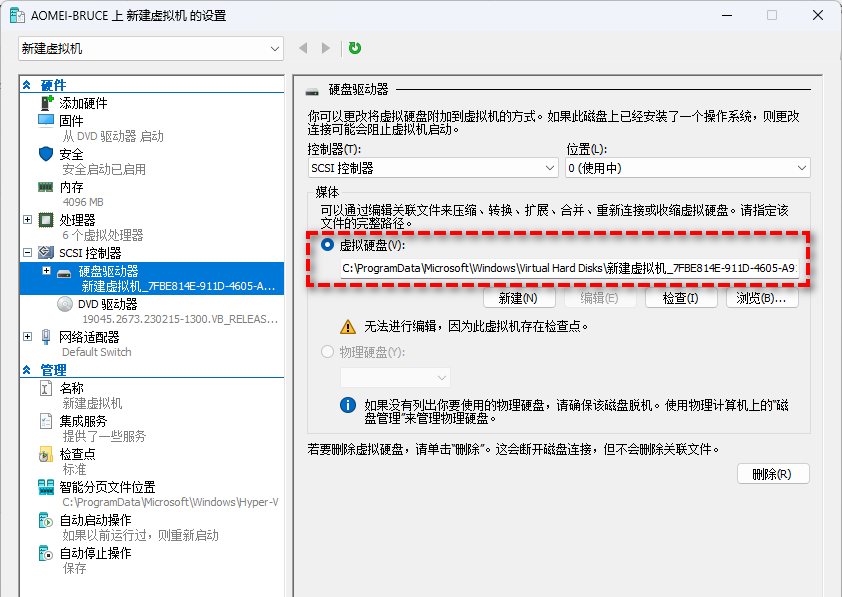Click the 网络适配器 icon
Viewport: 842px width, 597px height.
tap(46, 337)
